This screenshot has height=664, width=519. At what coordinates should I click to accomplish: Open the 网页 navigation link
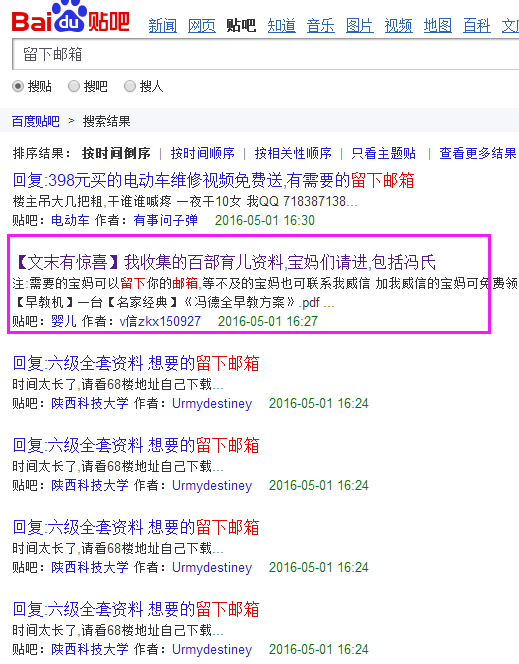point(202,26)
